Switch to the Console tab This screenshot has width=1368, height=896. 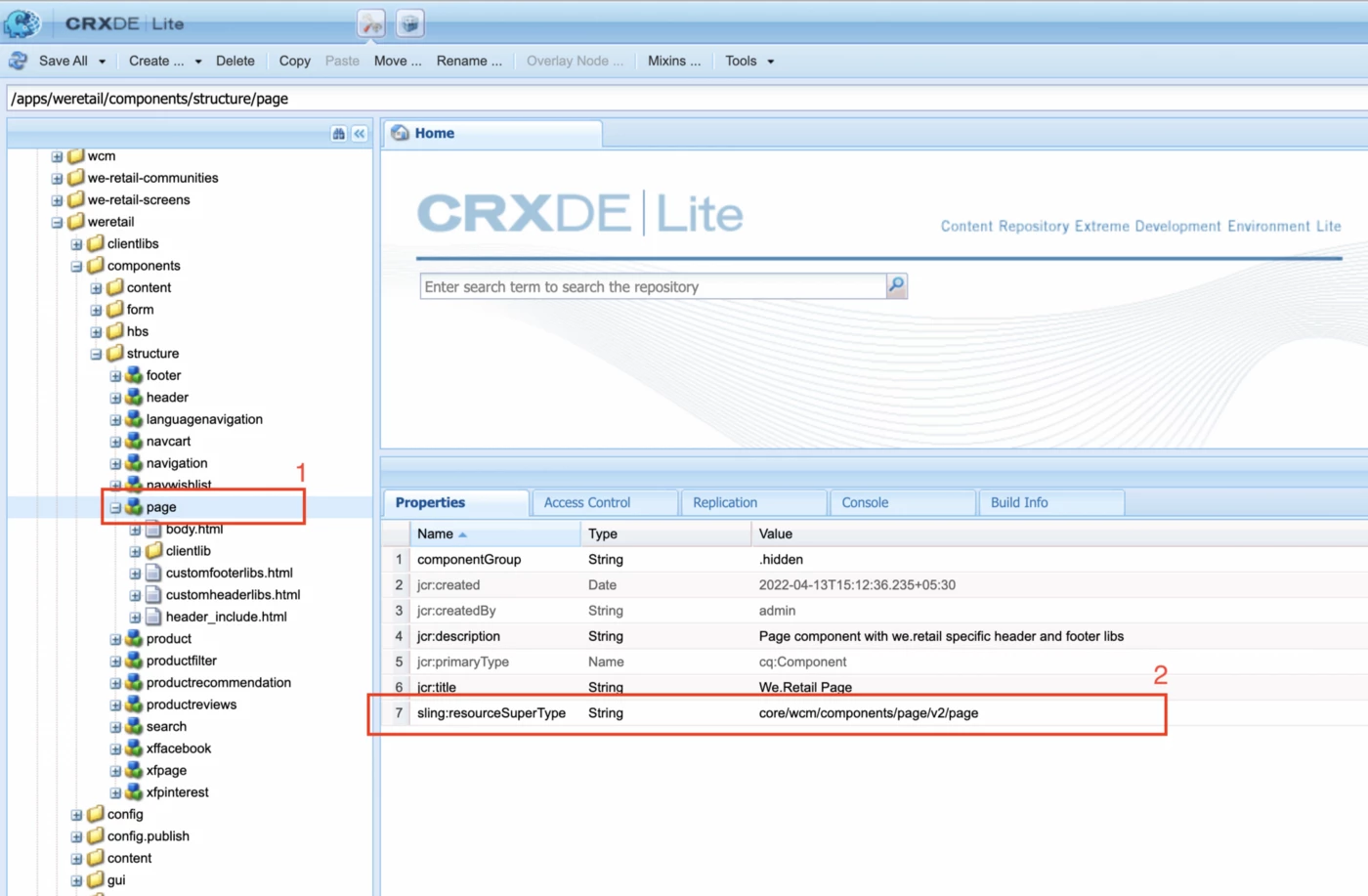coord(902,502)
